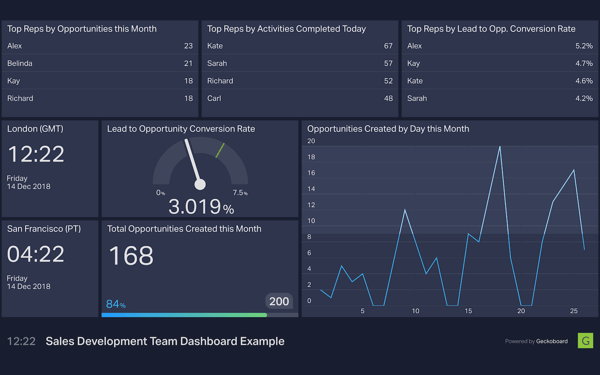This screenshot has height=375, width=600.
Task: Click the y-axis label 12
Action: (x=311, y=205)
